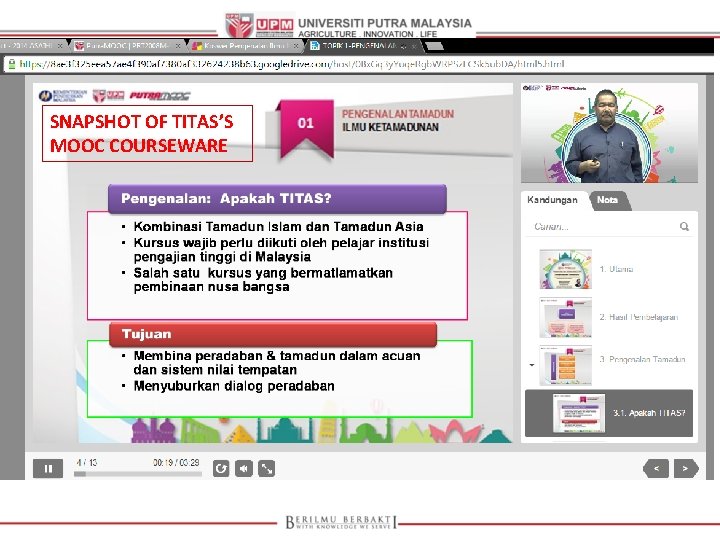Collapse the Pengenalan Tamadun section arrow
720x540 pixels.
(x=532, y=365)
